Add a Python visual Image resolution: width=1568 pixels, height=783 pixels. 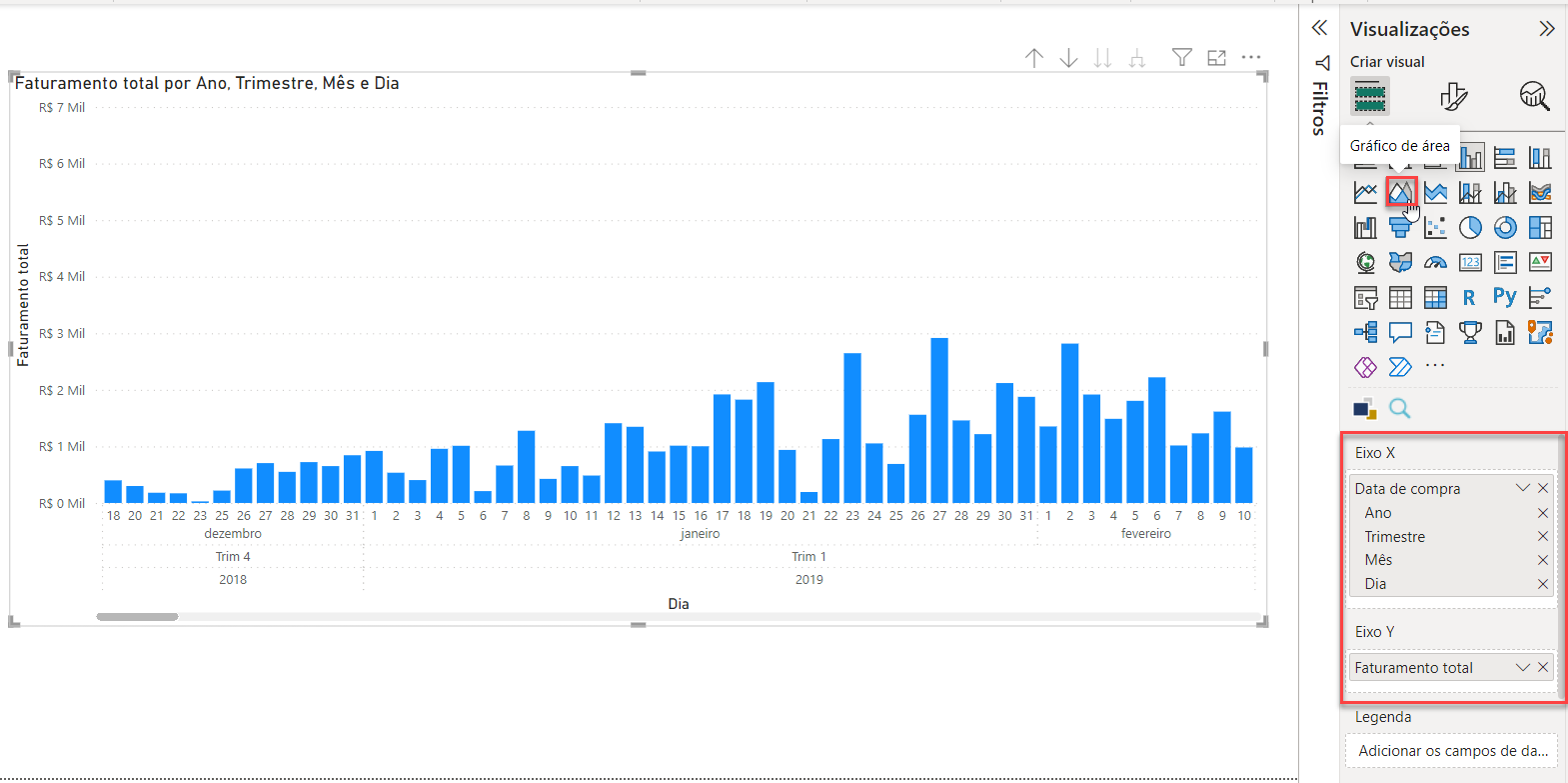[x=1505, y=297]
